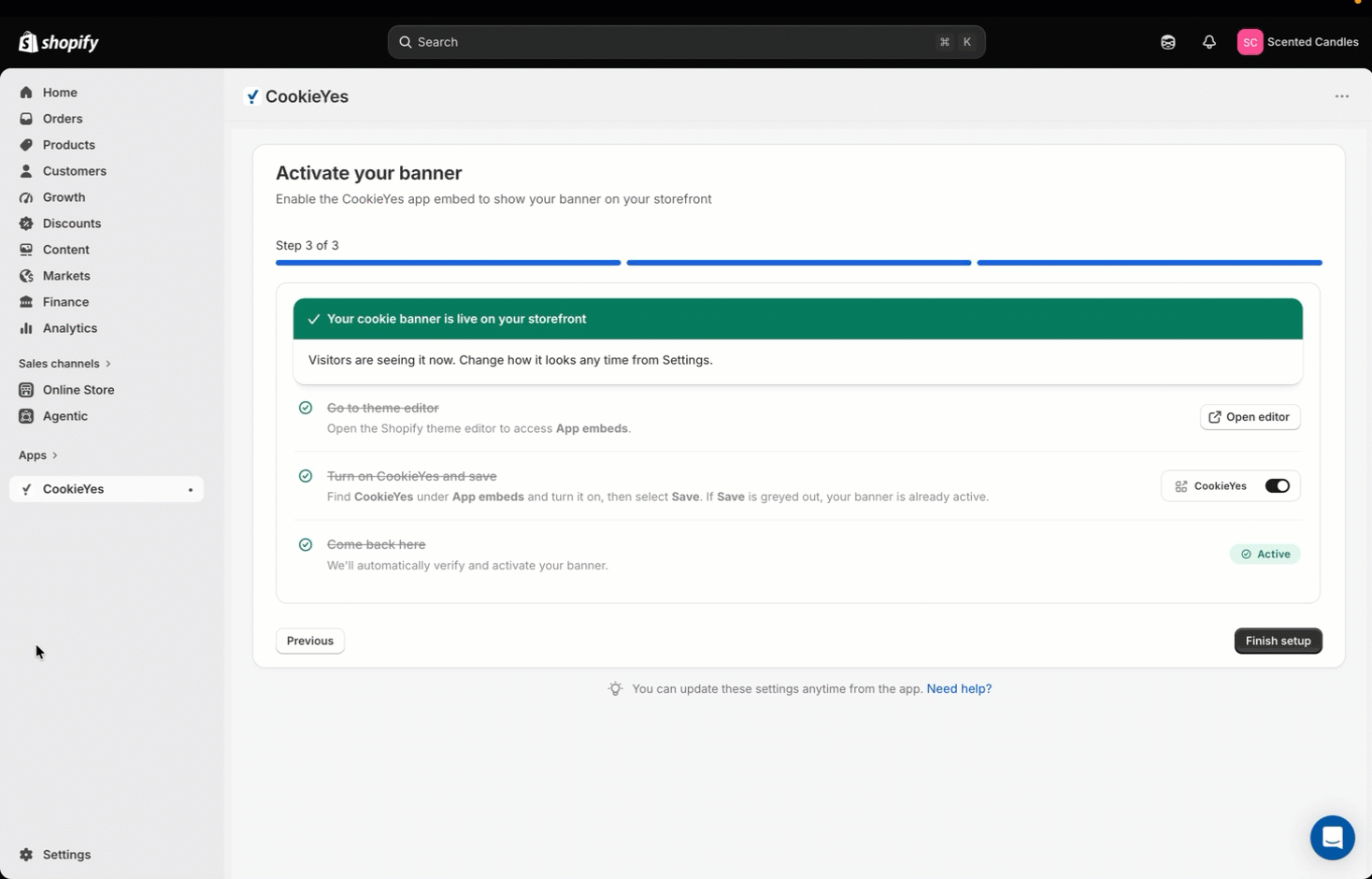Click the Products tag icon
1372x879 pixels.
[x=26, y=145]
